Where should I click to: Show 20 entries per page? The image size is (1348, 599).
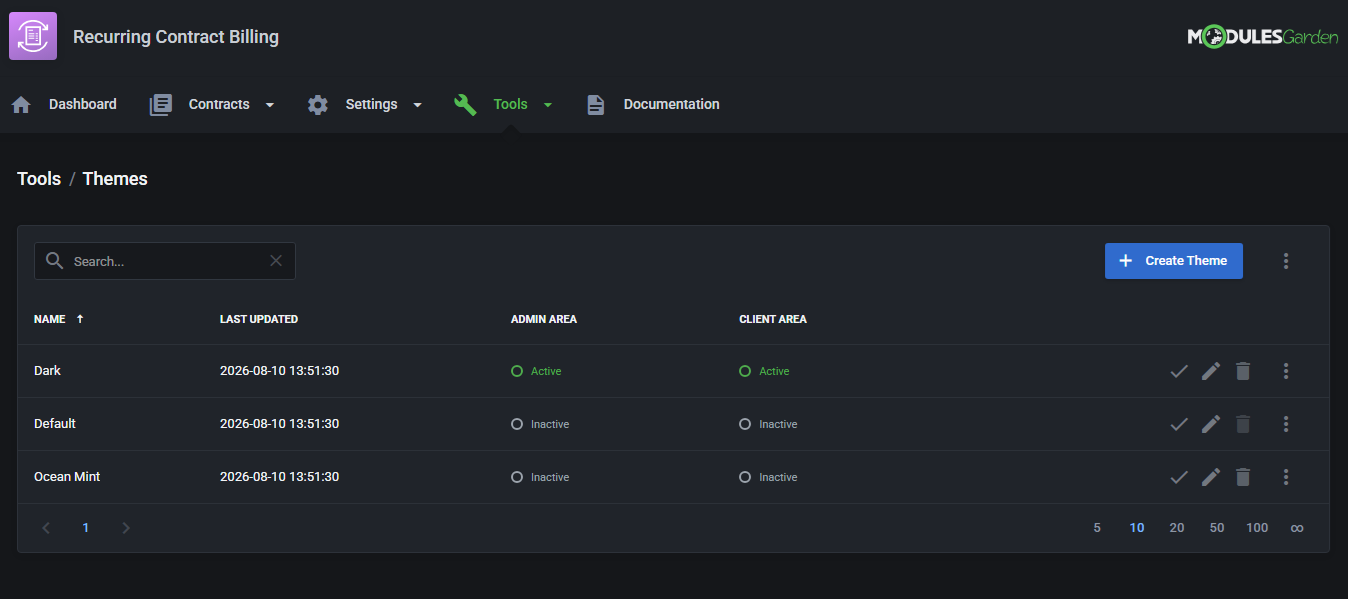(x=1177, y=528)
